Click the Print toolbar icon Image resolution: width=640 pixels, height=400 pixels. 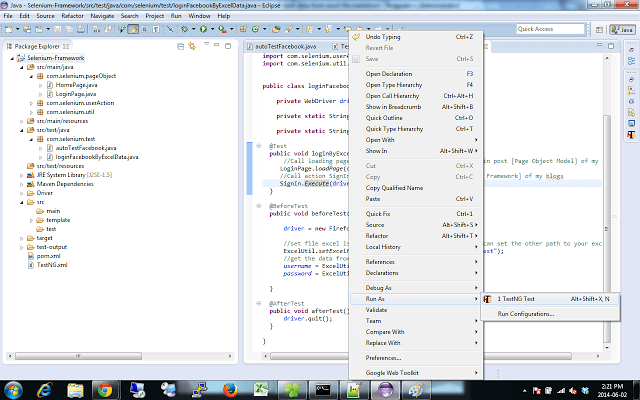pos(81,29)
